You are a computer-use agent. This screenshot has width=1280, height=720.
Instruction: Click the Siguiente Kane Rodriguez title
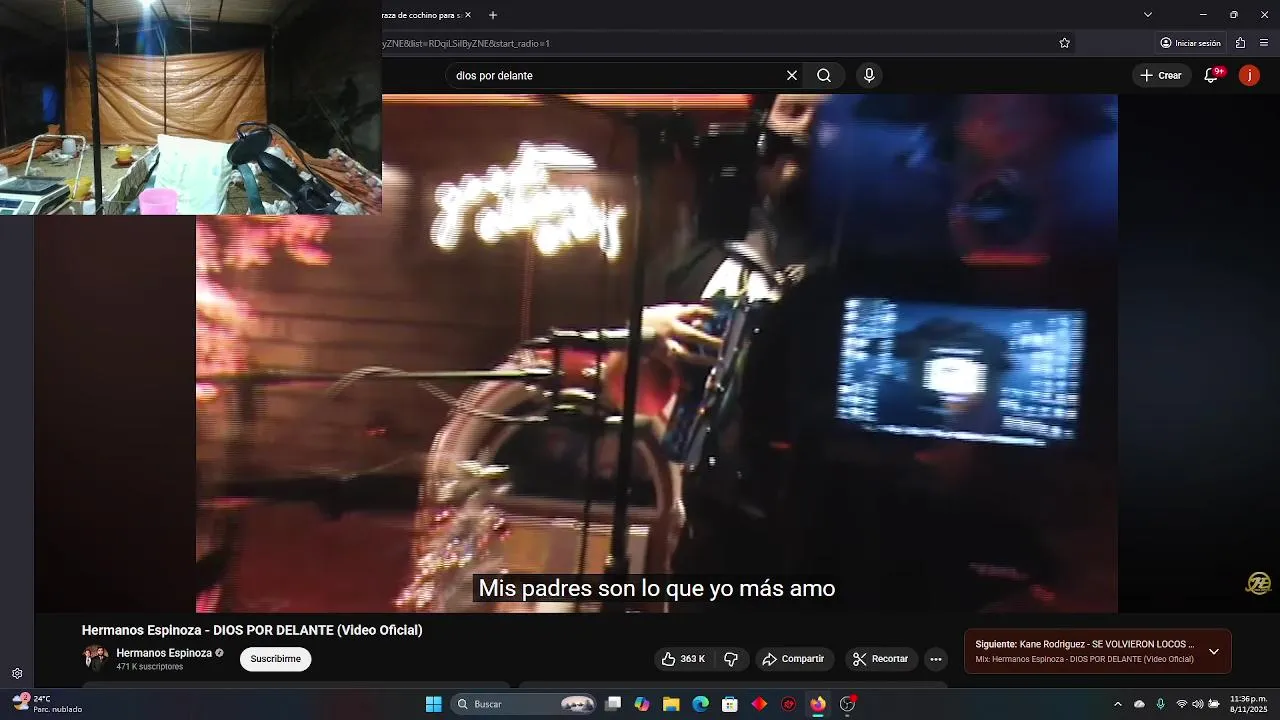(1085, 645)
